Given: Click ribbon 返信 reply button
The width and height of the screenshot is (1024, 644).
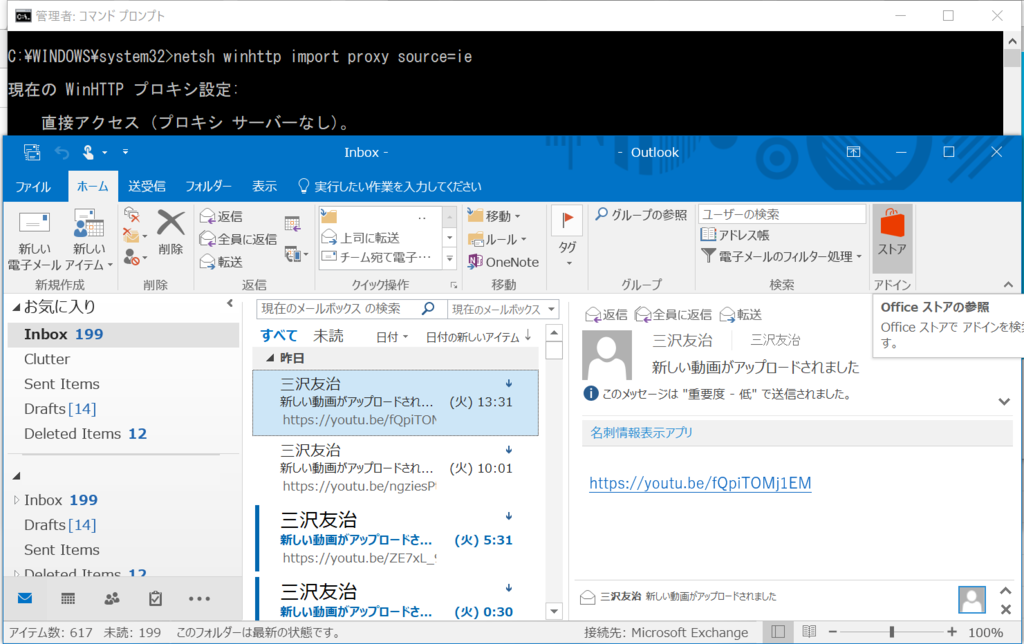Looking at the screenshot, I should [x=221, y=216].
